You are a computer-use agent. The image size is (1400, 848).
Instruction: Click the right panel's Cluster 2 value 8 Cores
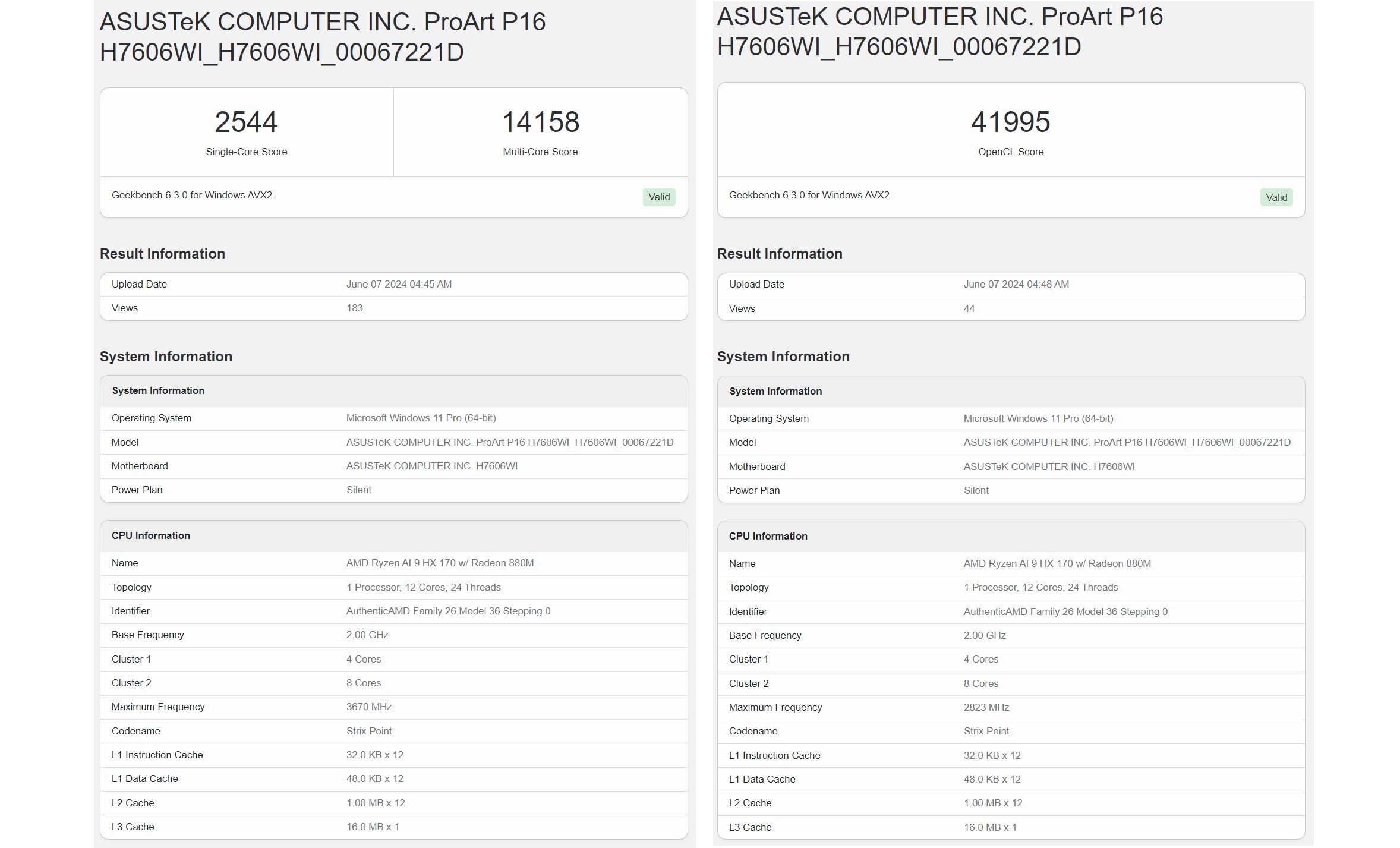click(981, 683)
